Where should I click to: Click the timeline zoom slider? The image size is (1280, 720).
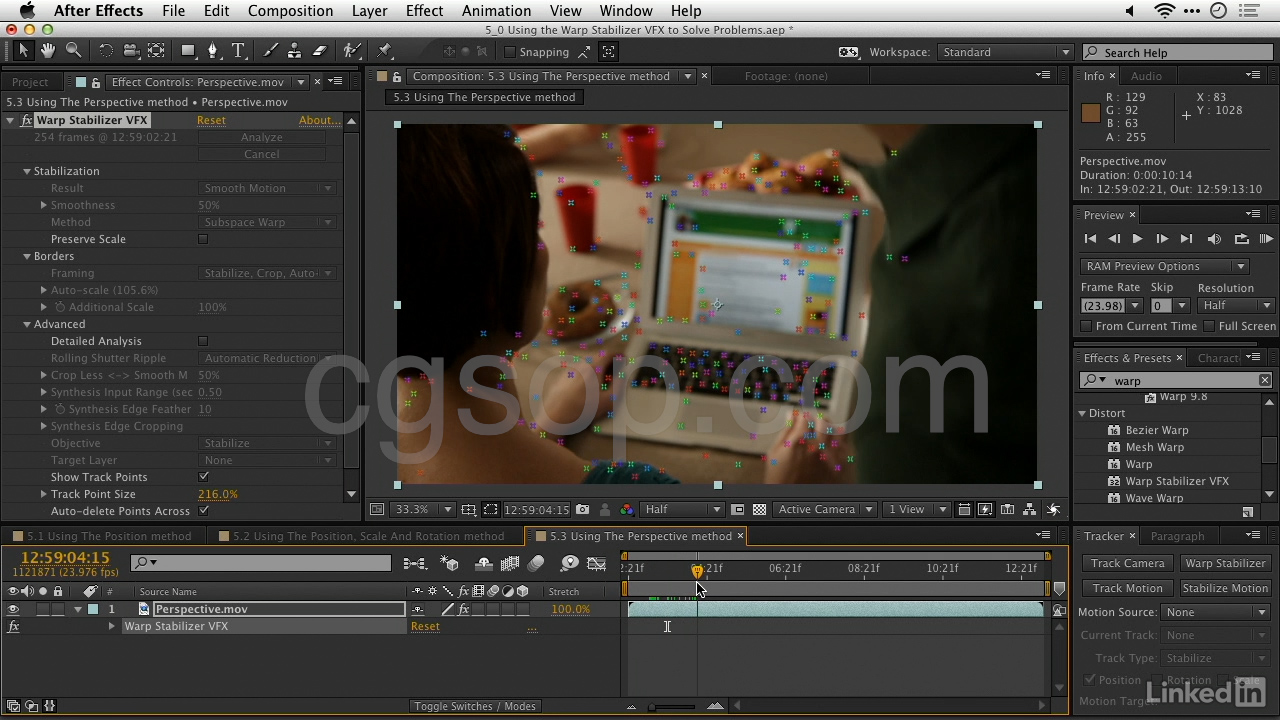pos(673,707)
